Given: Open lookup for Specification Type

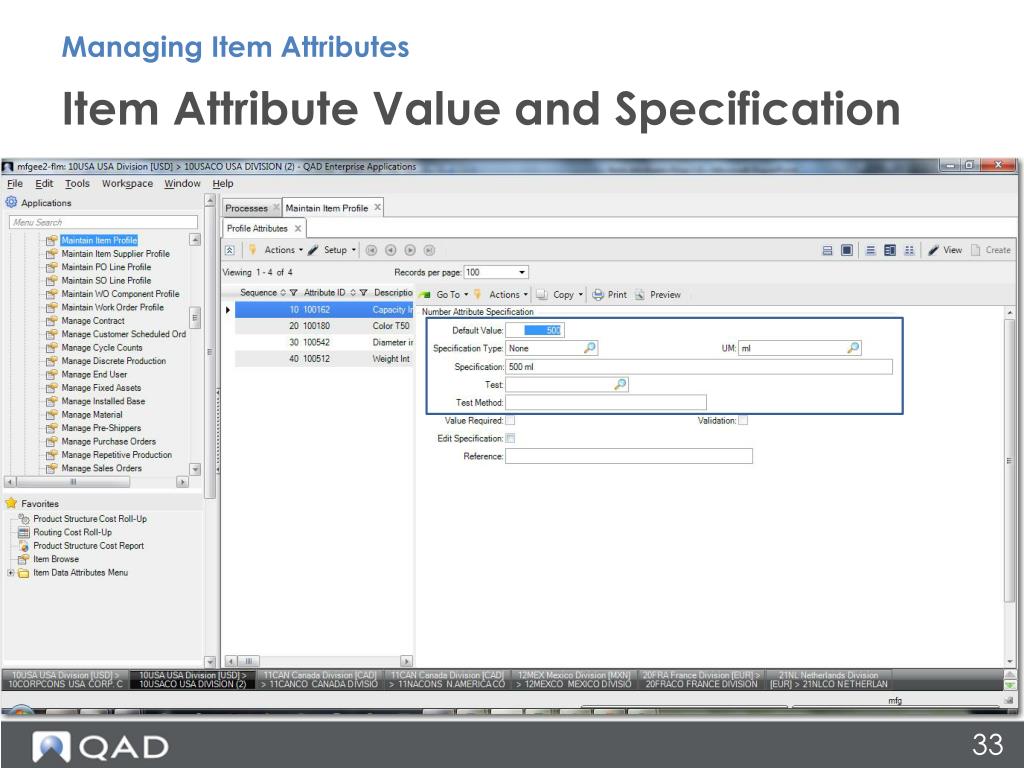Looking at the screenshot, I should coord(590,348).
